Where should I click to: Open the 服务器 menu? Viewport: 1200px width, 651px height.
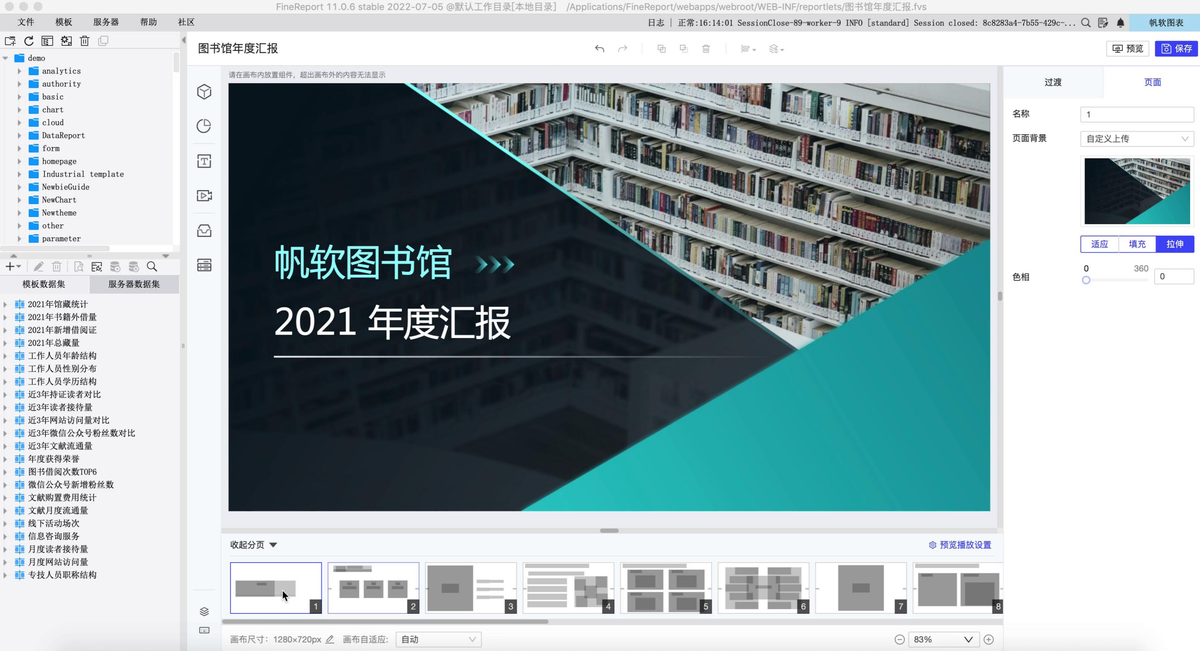(106, 22)
